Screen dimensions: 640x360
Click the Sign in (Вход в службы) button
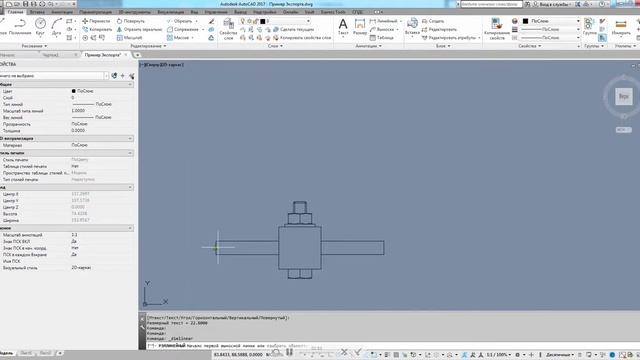pyautogui.click(x=553, y=4)
